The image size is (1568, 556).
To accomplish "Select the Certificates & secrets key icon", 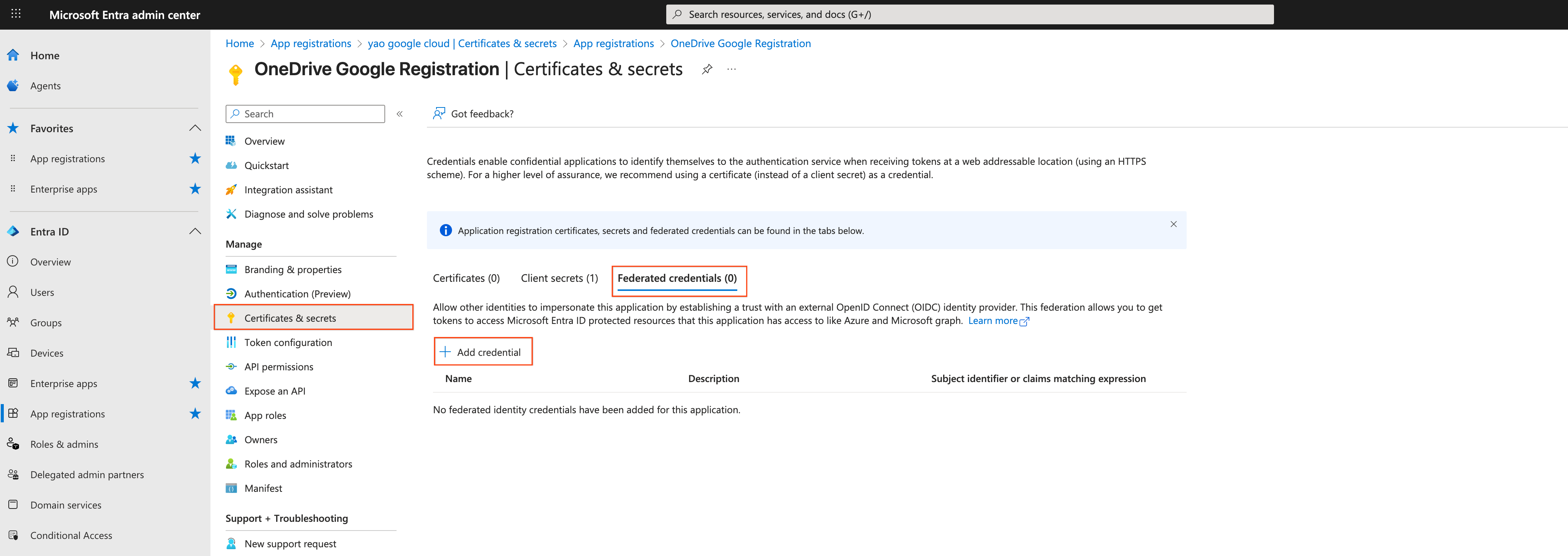I will click(231, 317).
